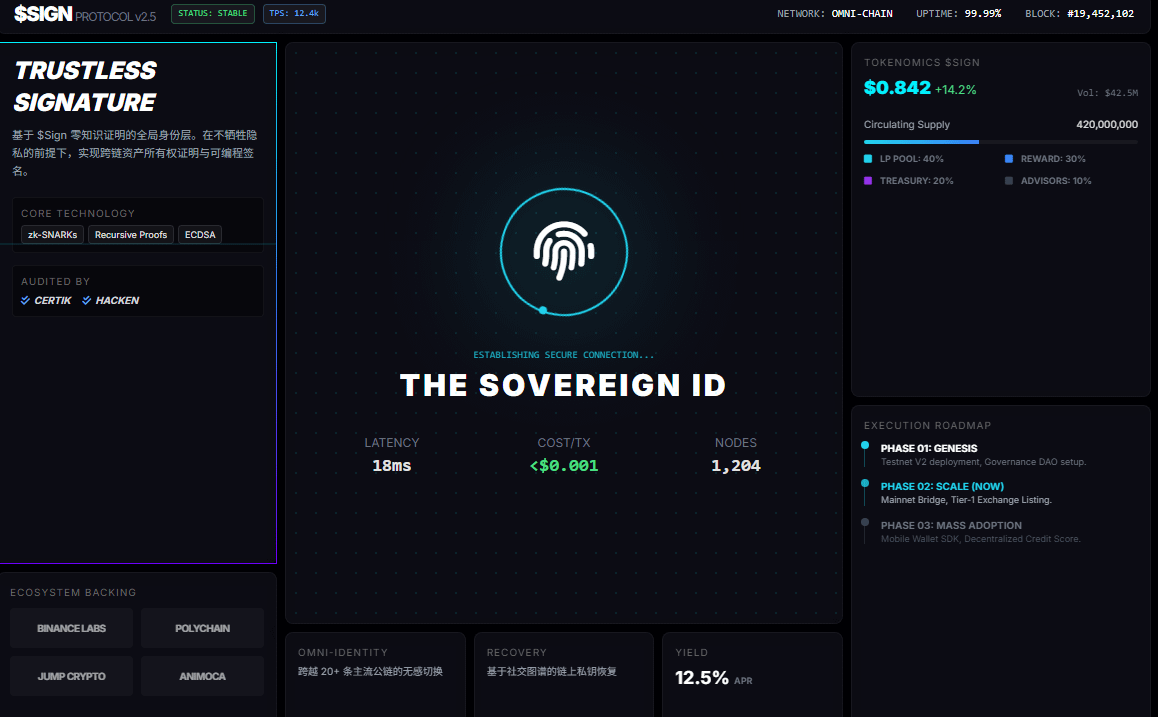
Task: Click the CERTIK audit checkmark icon
Action: point(26,301)
